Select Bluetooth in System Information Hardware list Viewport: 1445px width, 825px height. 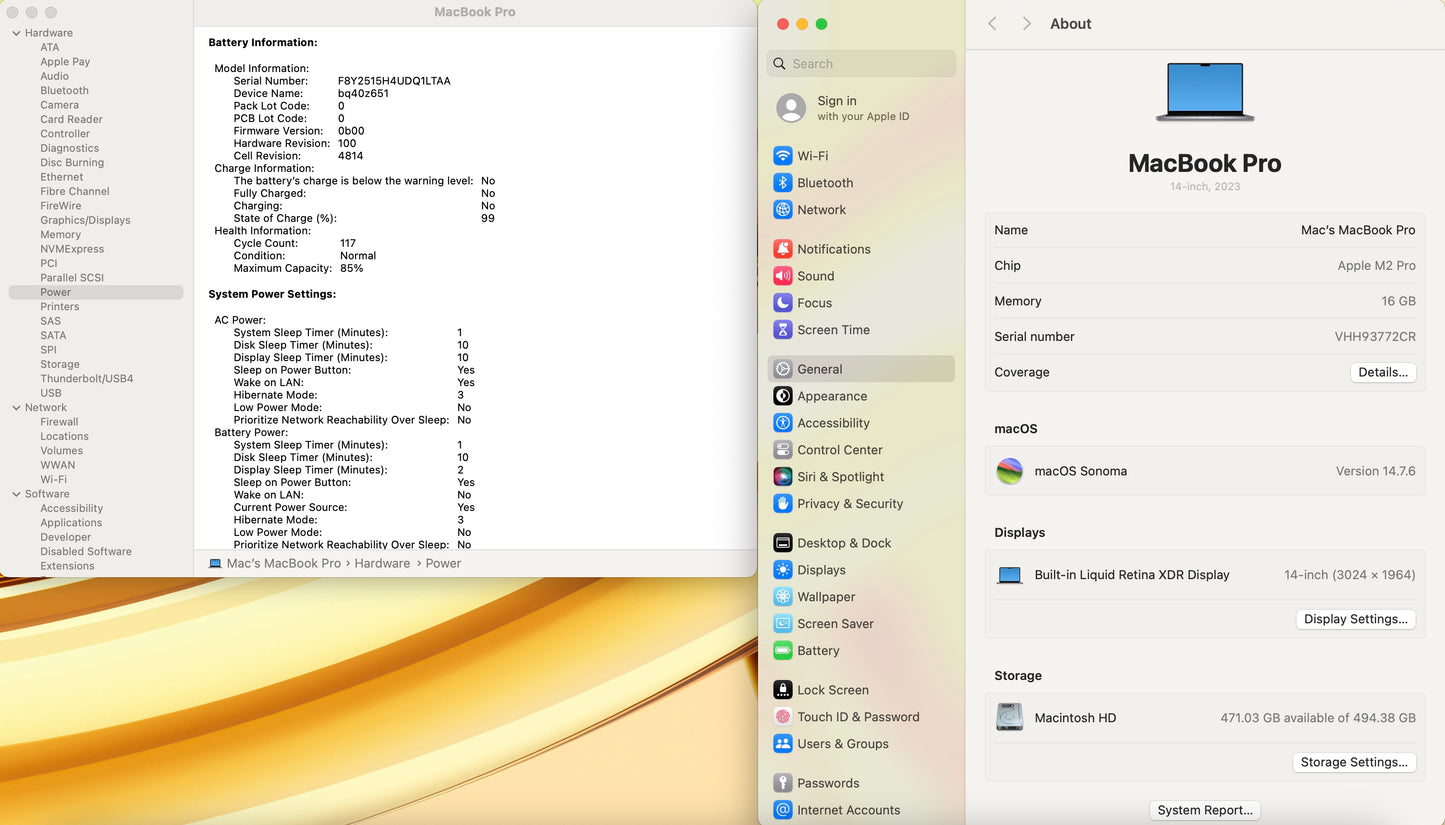pyautogui.click(x=64, y=91)
